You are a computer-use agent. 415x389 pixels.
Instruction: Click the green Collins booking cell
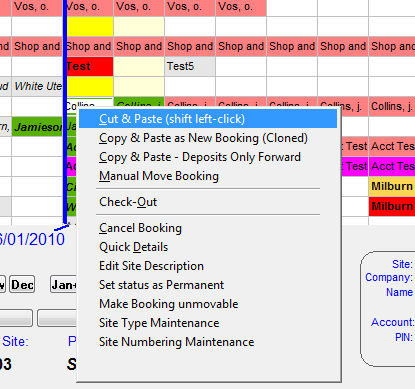(x=139, y=102)
